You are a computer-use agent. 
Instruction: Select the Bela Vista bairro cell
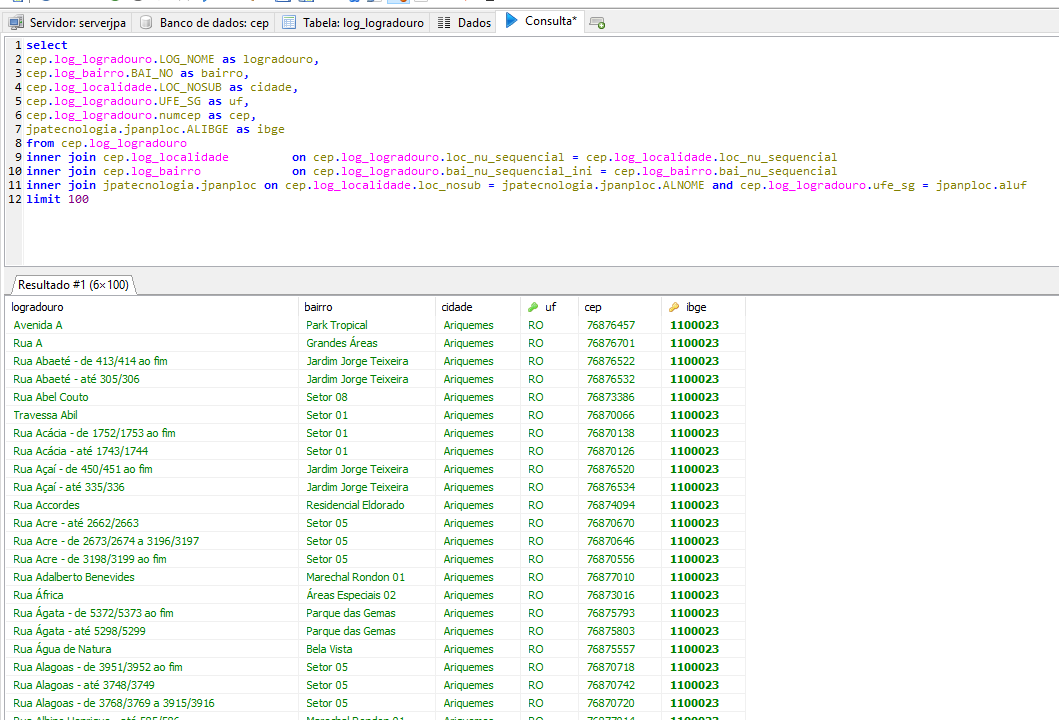pyautogui.click(x=330, y=649)
